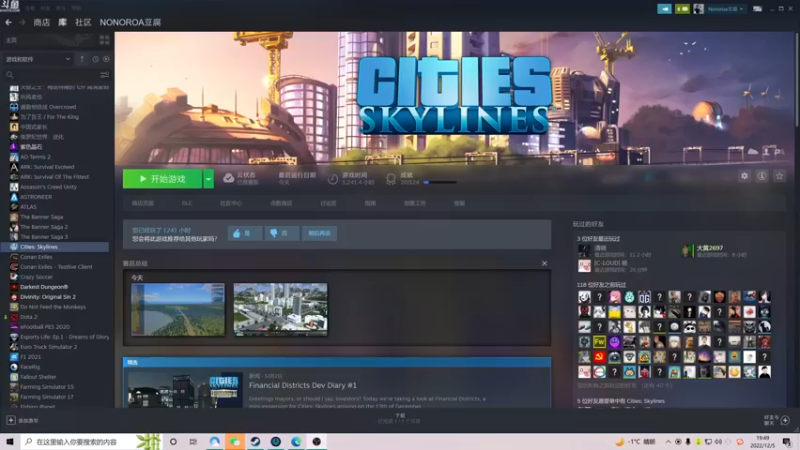Image resolution: width=800 pixels, height=450 pixels.
Task: Close the post-game summary panel
Action: [544, 263]
